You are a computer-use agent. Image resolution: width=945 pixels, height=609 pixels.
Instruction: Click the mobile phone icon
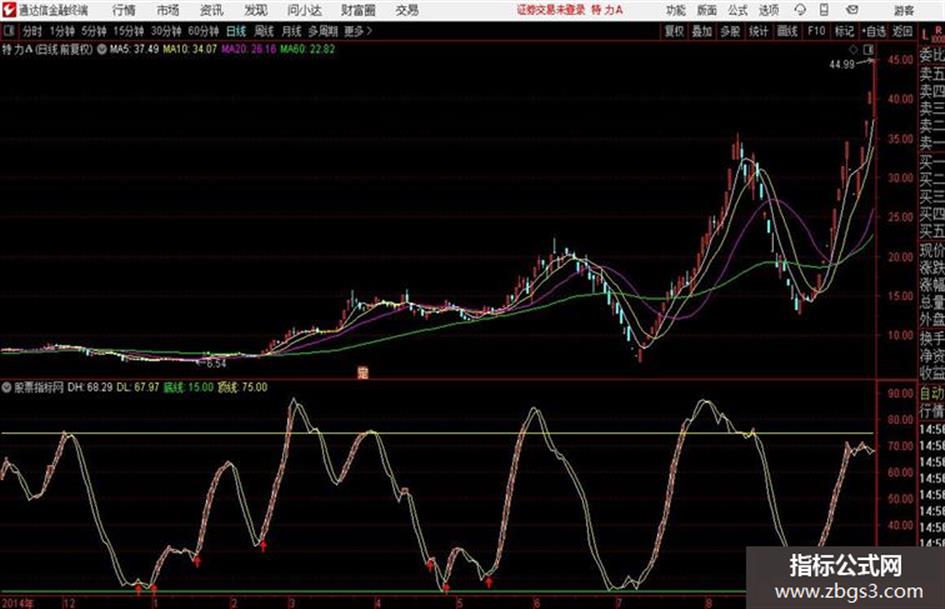824,10
